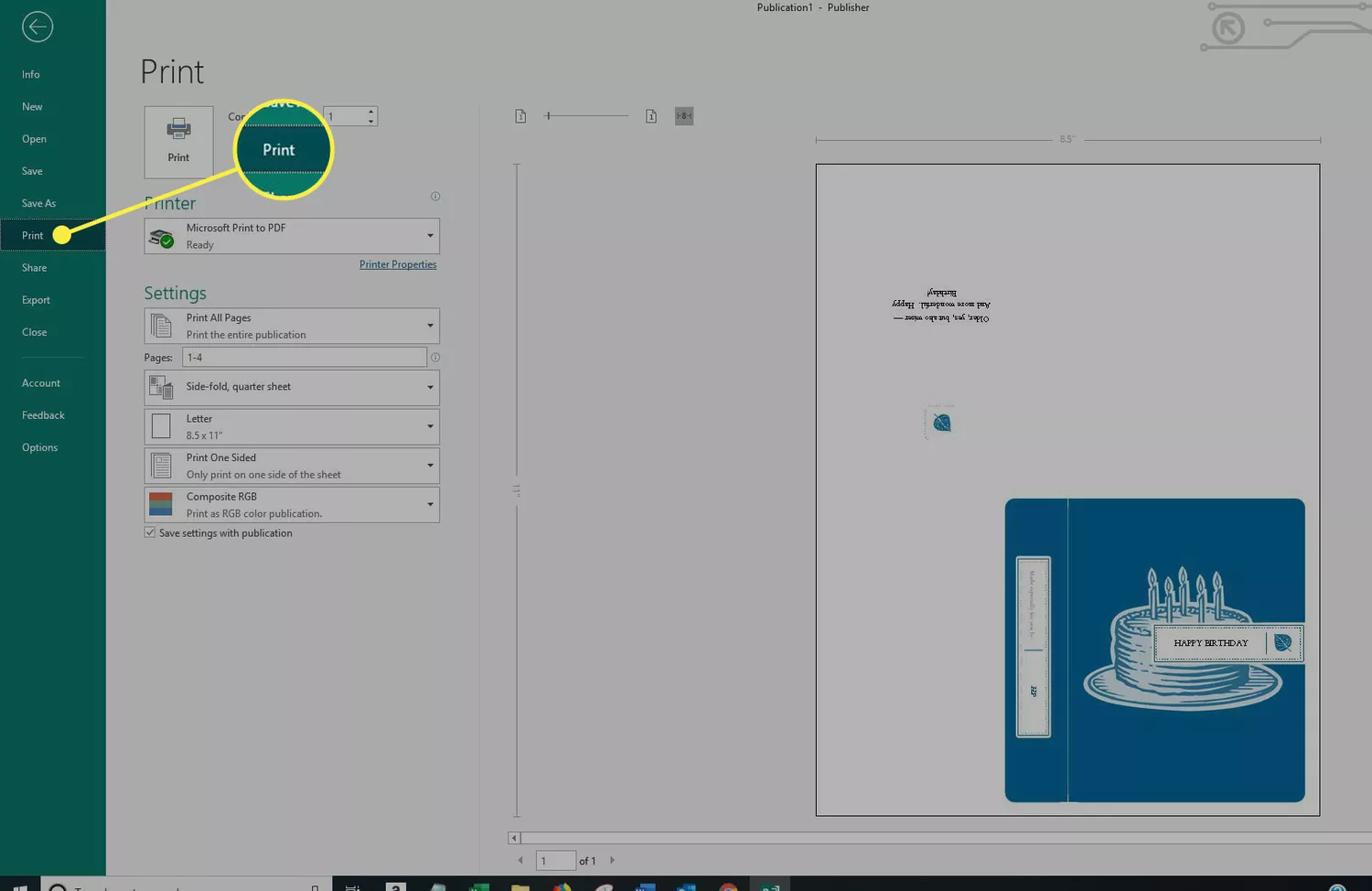Choose Open from the sidebar
Image resolution: width=1372 pixels, height=891 pixels.
[34, 139]
